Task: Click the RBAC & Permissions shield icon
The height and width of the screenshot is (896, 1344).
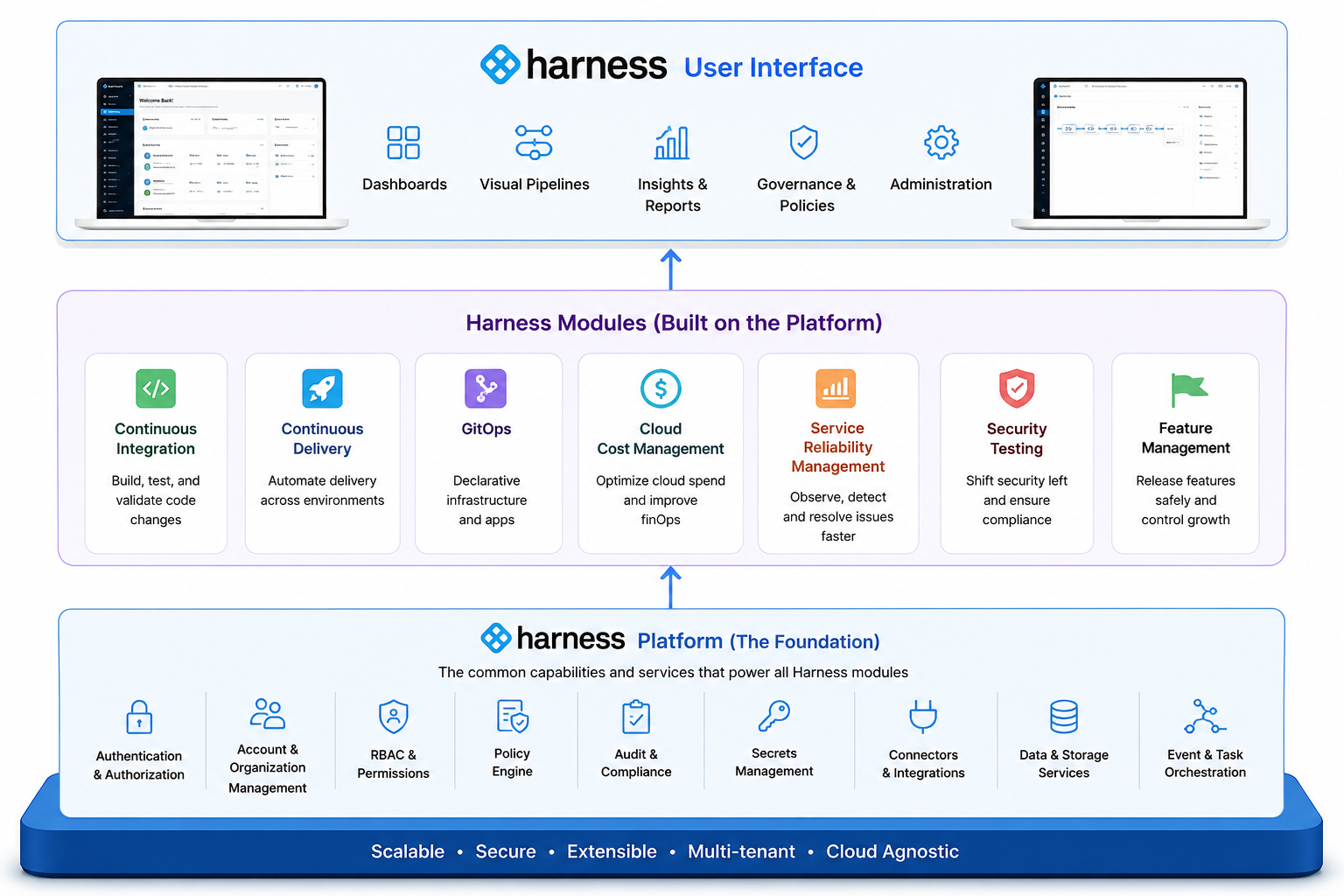Action: [394, 717]
